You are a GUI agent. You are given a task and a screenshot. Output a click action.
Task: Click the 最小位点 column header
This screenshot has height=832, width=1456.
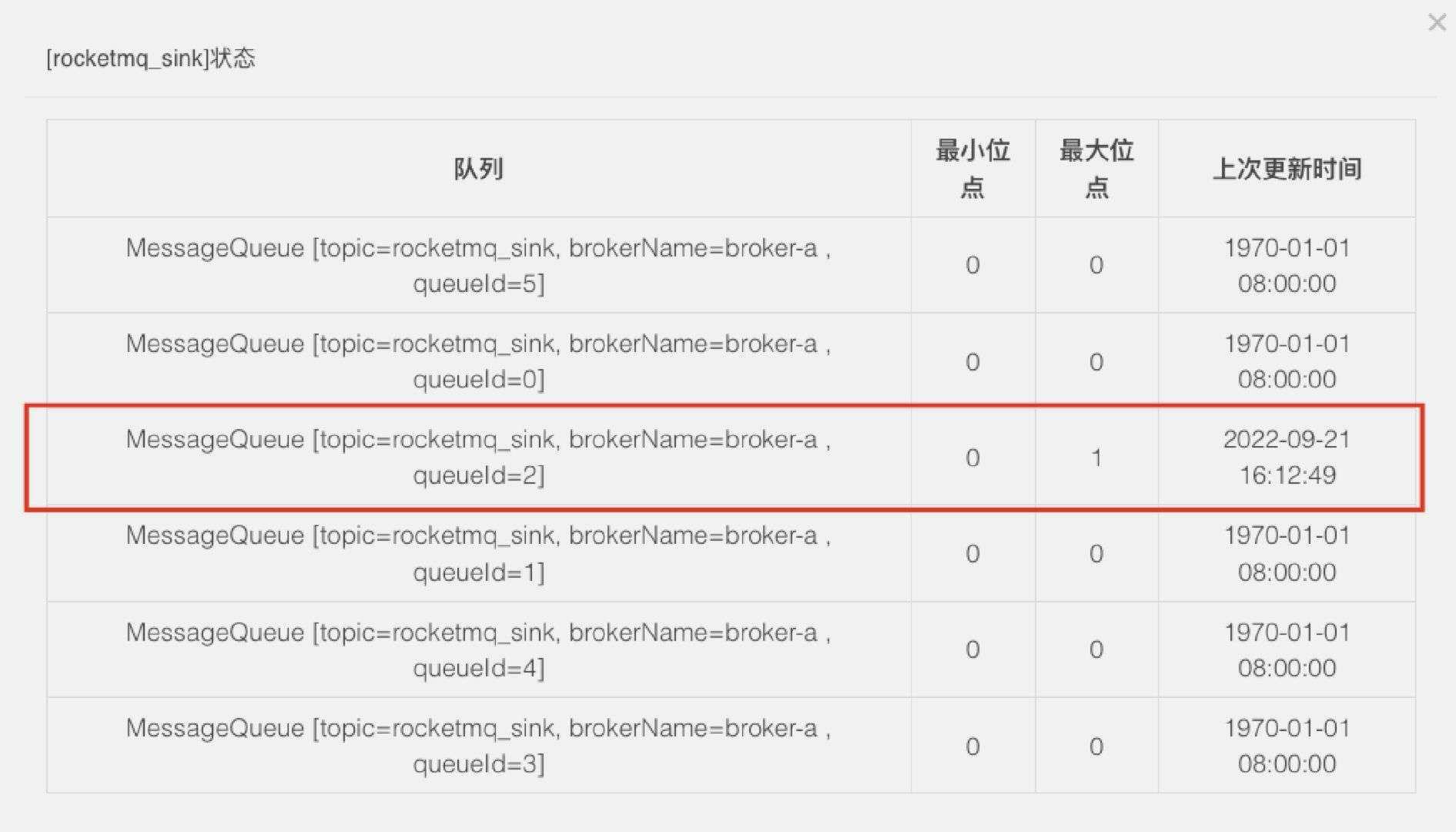972,169
